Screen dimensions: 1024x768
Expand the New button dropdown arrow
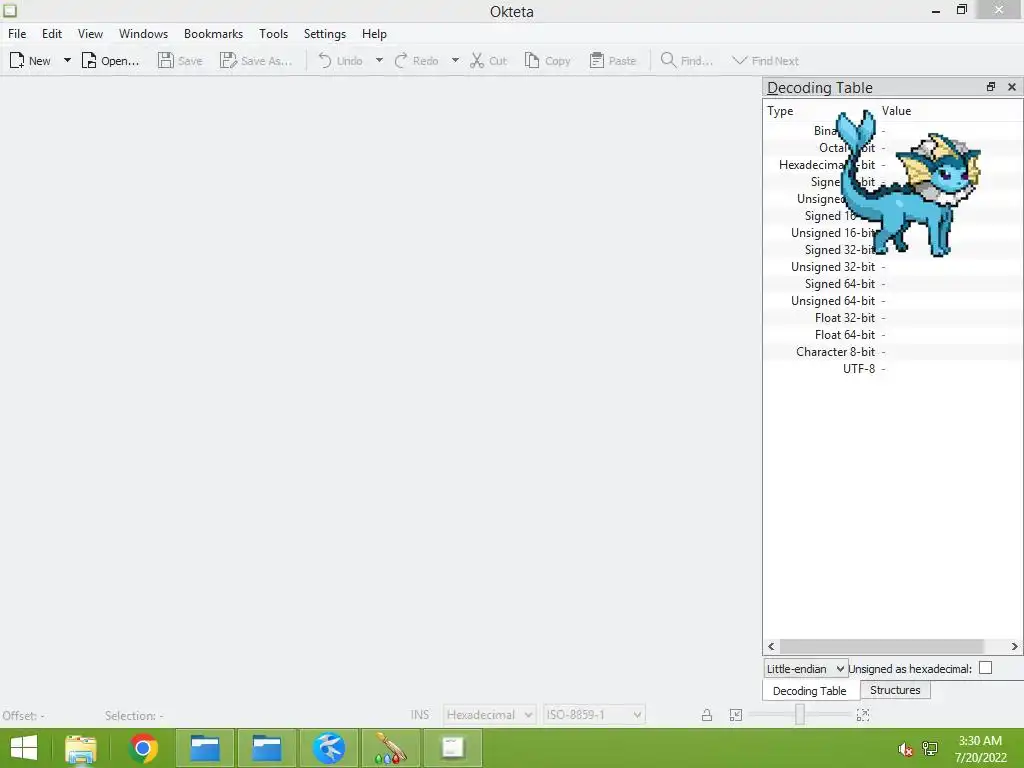(67, 60)
